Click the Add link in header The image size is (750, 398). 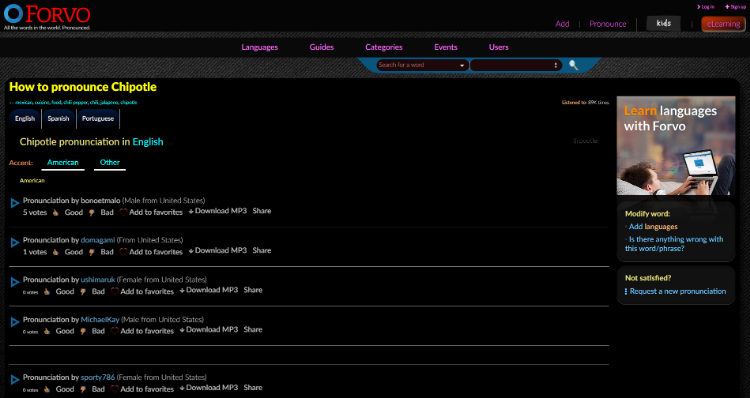(x=562, y=24)
